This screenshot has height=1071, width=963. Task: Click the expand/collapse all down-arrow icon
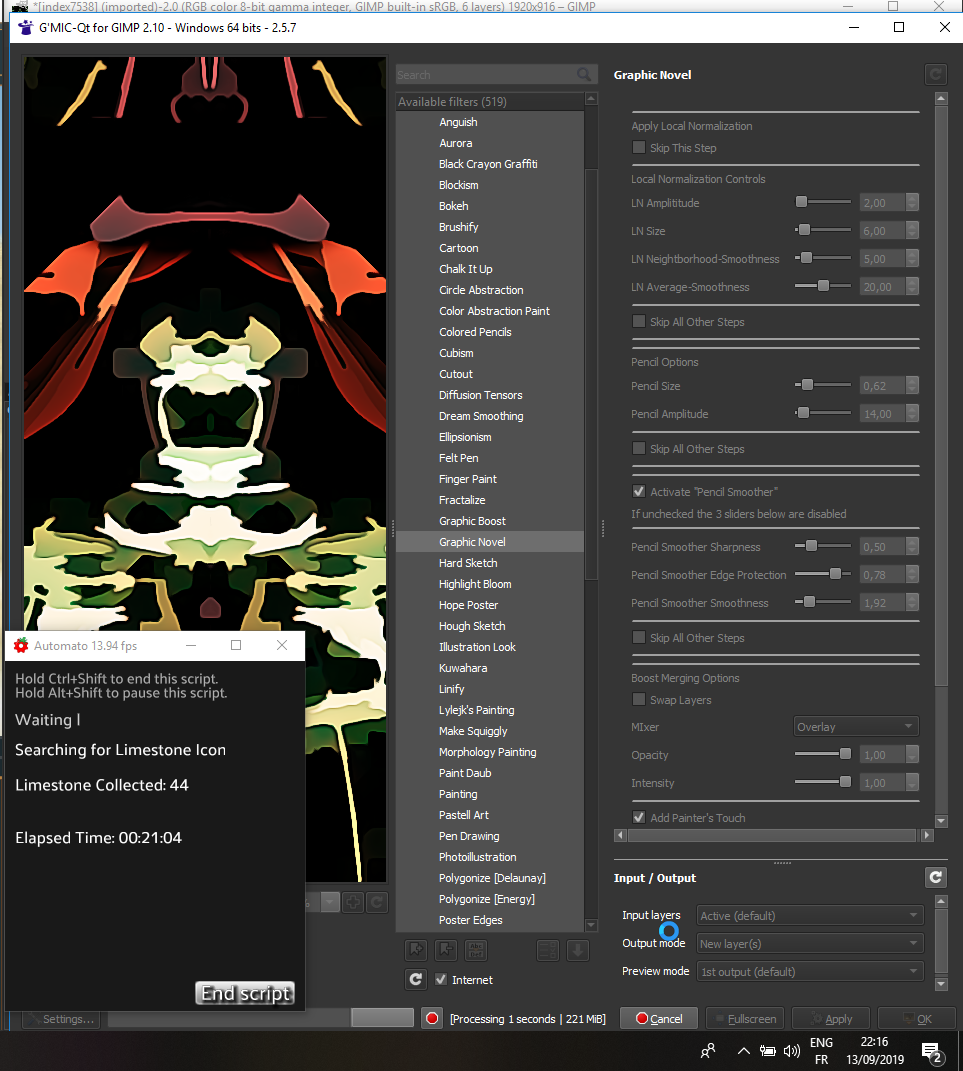tap(578, 949)
